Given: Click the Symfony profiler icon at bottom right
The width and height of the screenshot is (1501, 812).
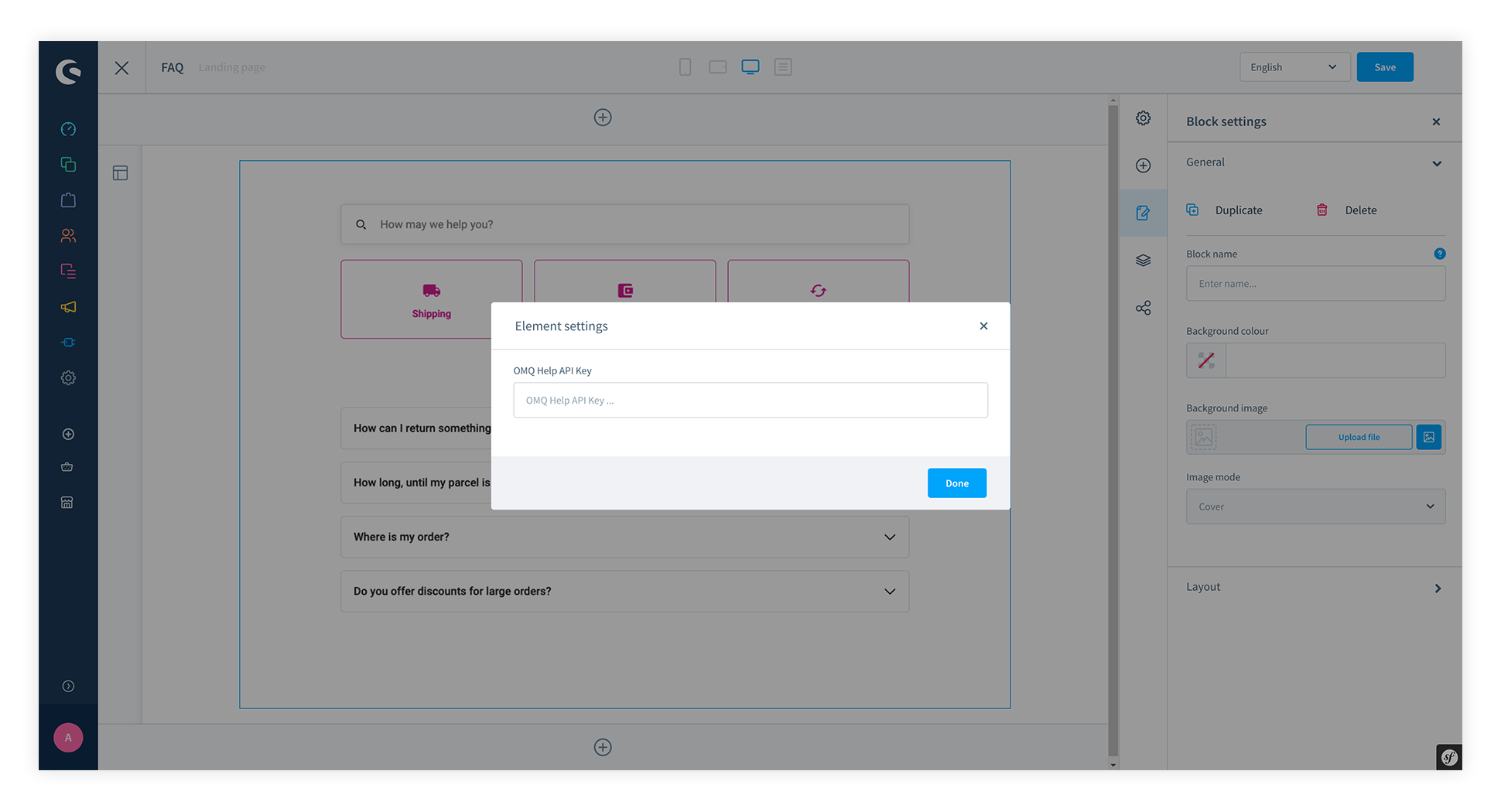Looking at the screenshot, I should click(x=1449, y=757).
